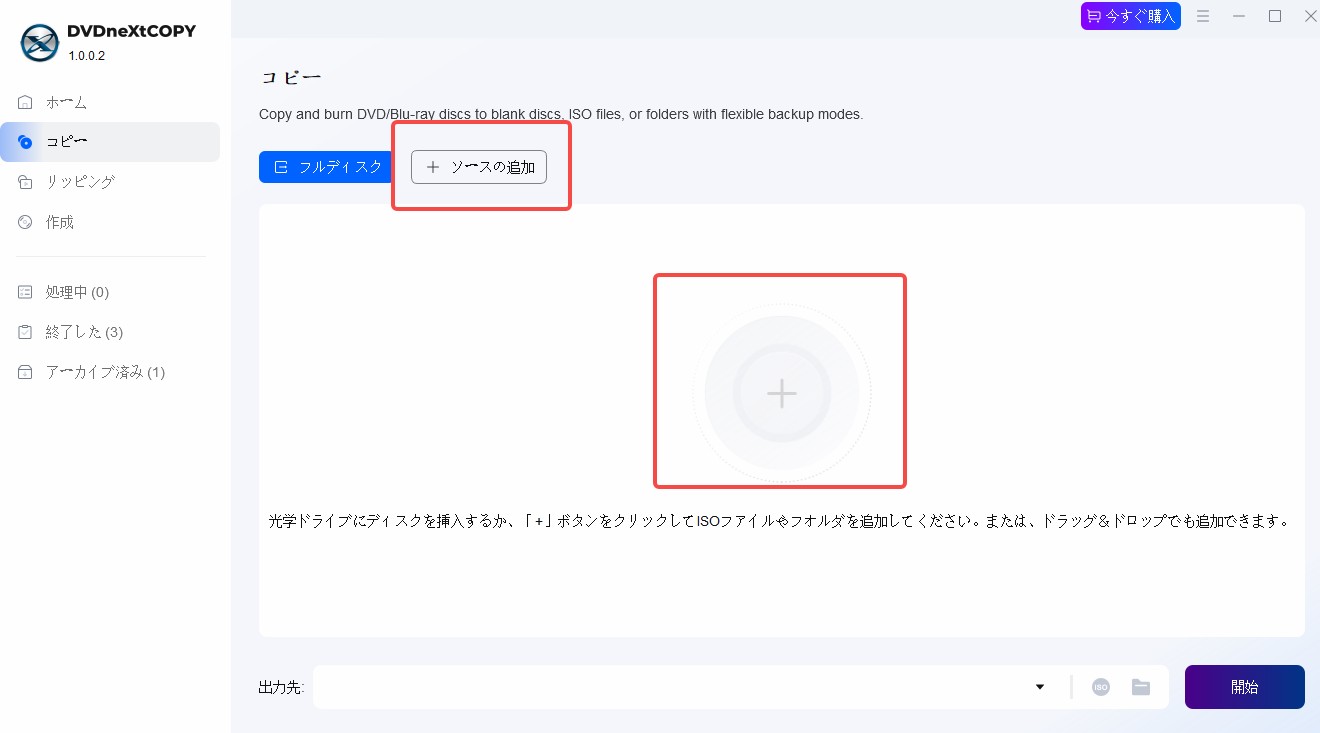1320x733 pixels.
Task: Click the フルディスク mode button
Action: click(325, 167)
